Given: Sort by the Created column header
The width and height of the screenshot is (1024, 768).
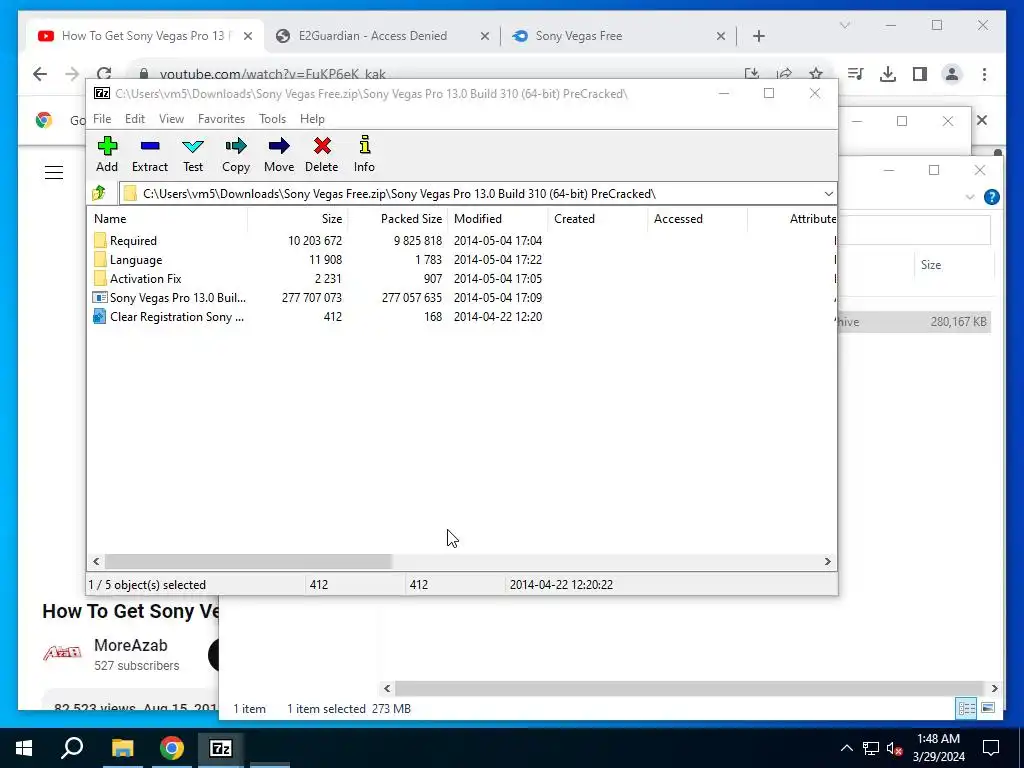Looking at the screenshot, I should (598, 219).
